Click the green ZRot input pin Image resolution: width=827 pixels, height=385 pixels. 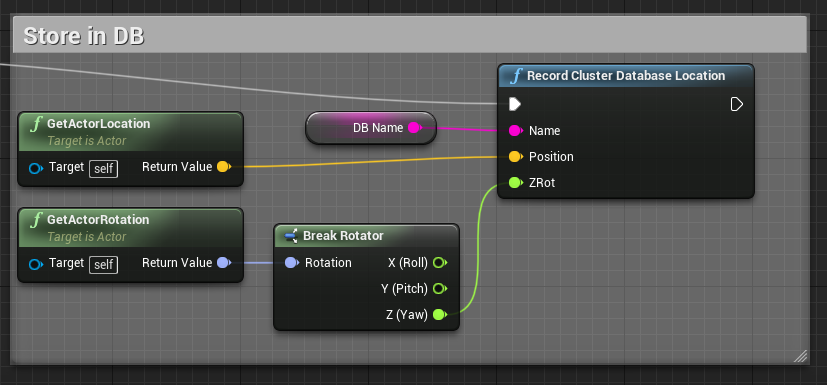pos(515,183)
